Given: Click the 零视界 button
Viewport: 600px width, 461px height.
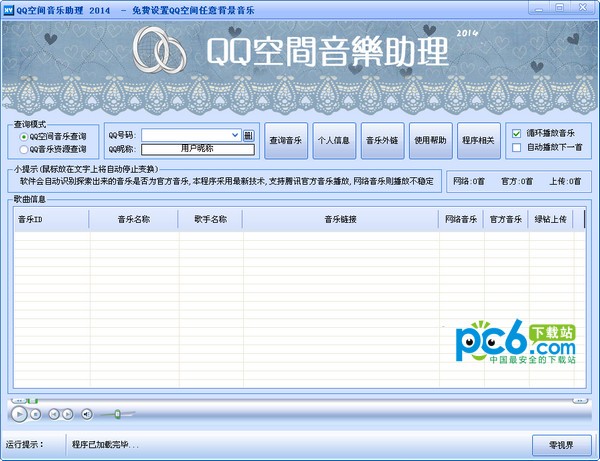Looking at the screenshot, I should pos(561,445).
